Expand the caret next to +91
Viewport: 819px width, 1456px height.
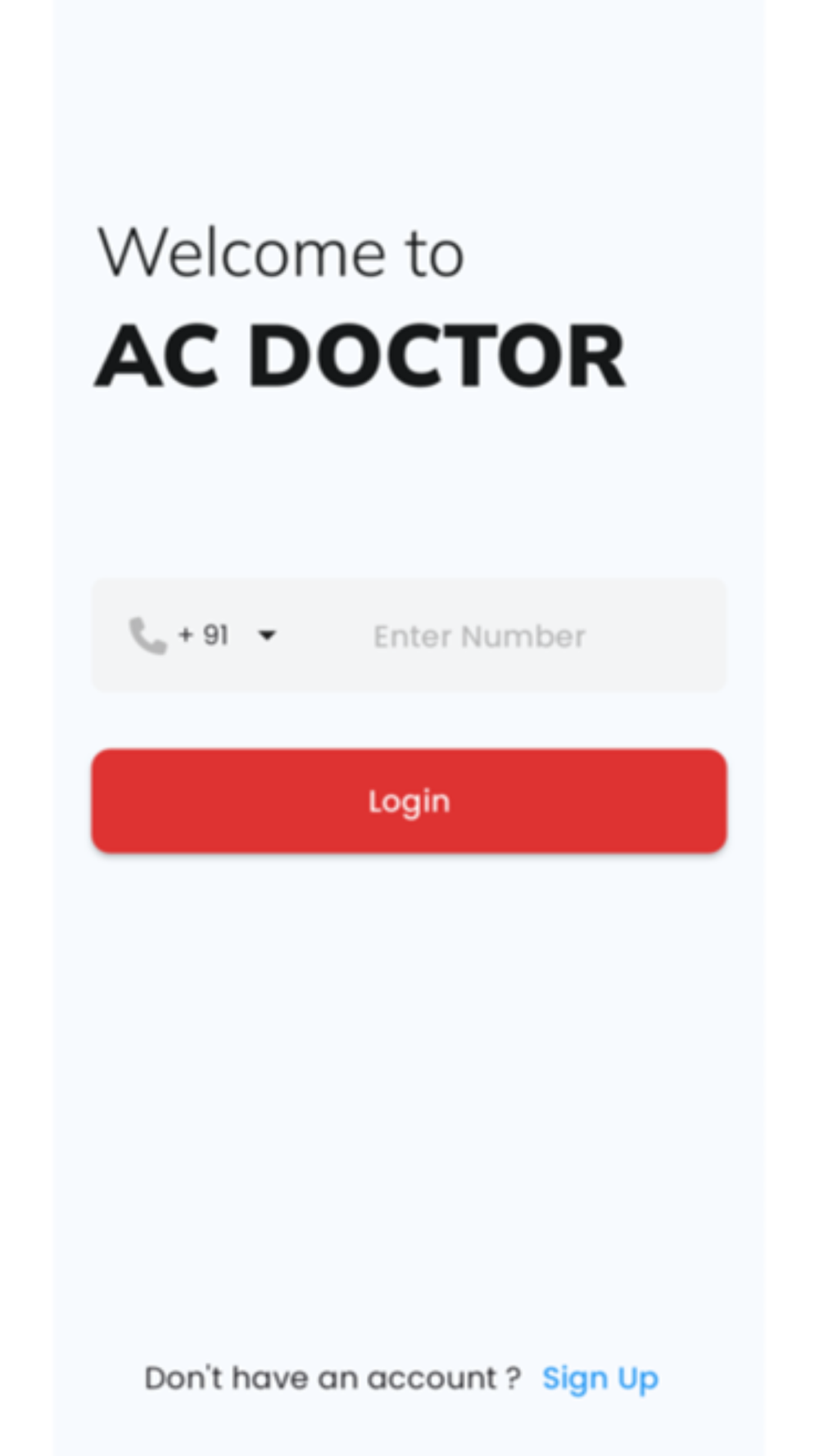point(267,635)
